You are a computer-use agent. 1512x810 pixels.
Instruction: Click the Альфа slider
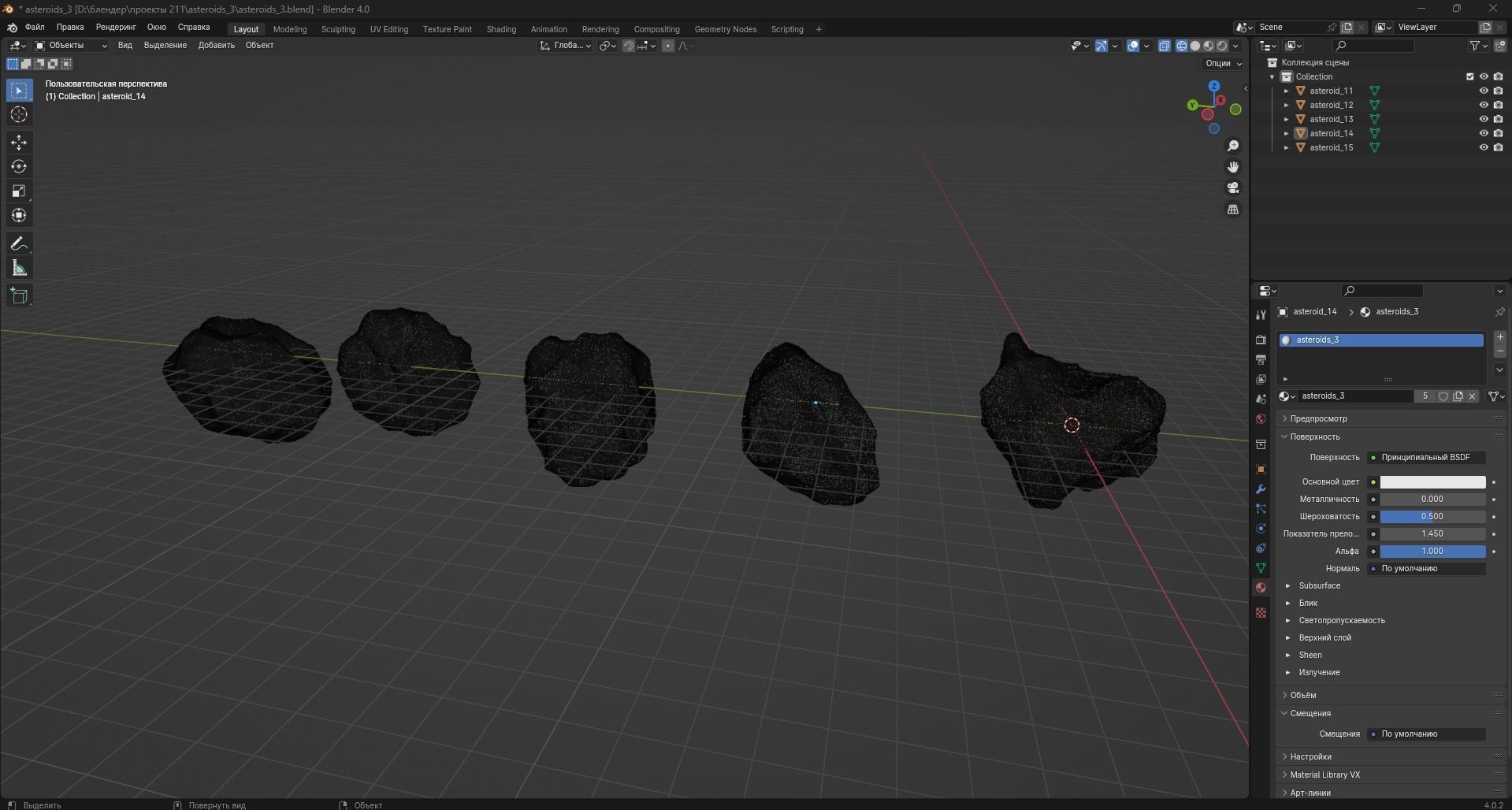pyautogui.click(x=1432, y=551)
